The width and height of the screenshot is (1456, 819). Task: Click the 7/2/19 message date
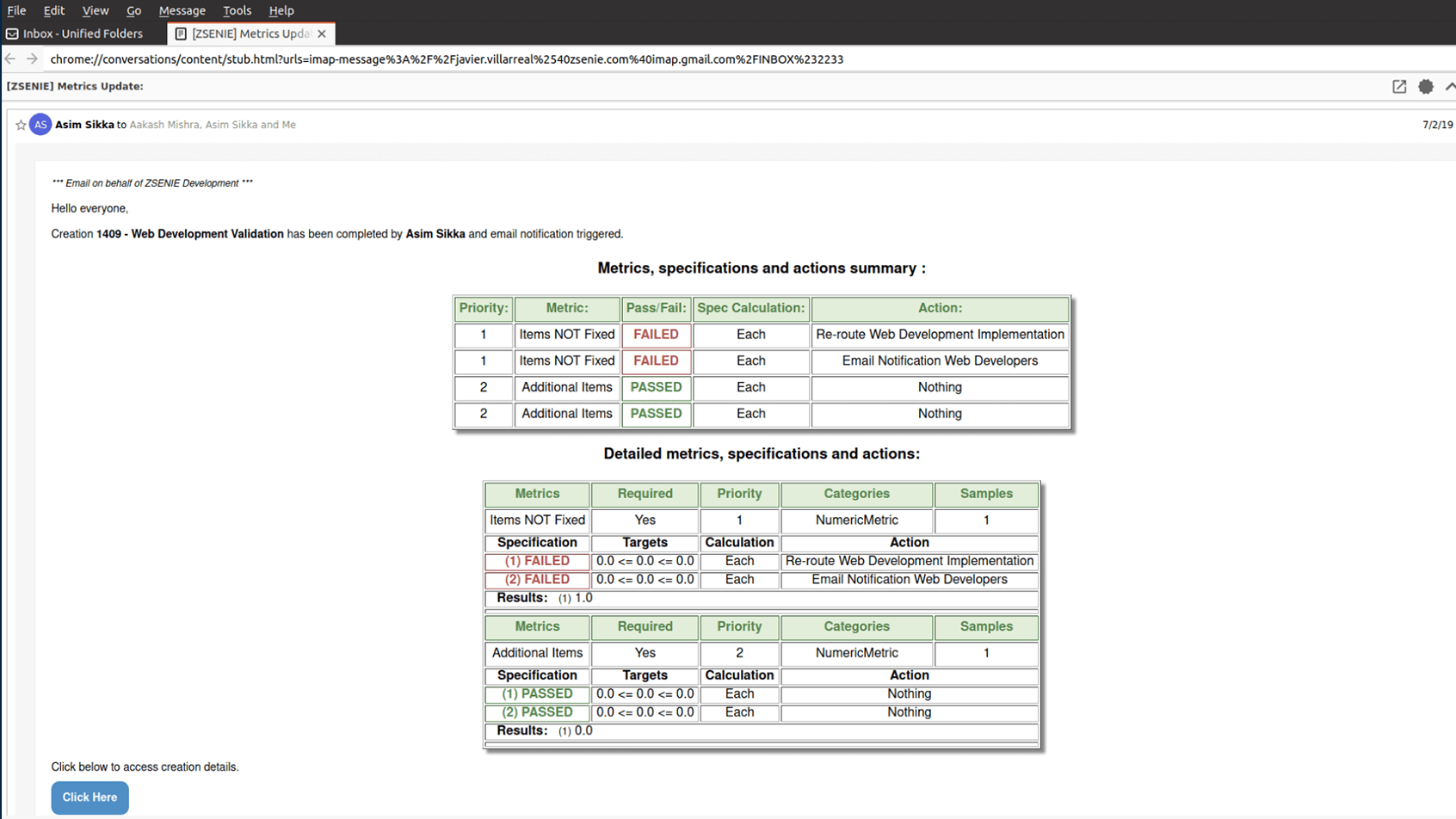(1437, 125)
